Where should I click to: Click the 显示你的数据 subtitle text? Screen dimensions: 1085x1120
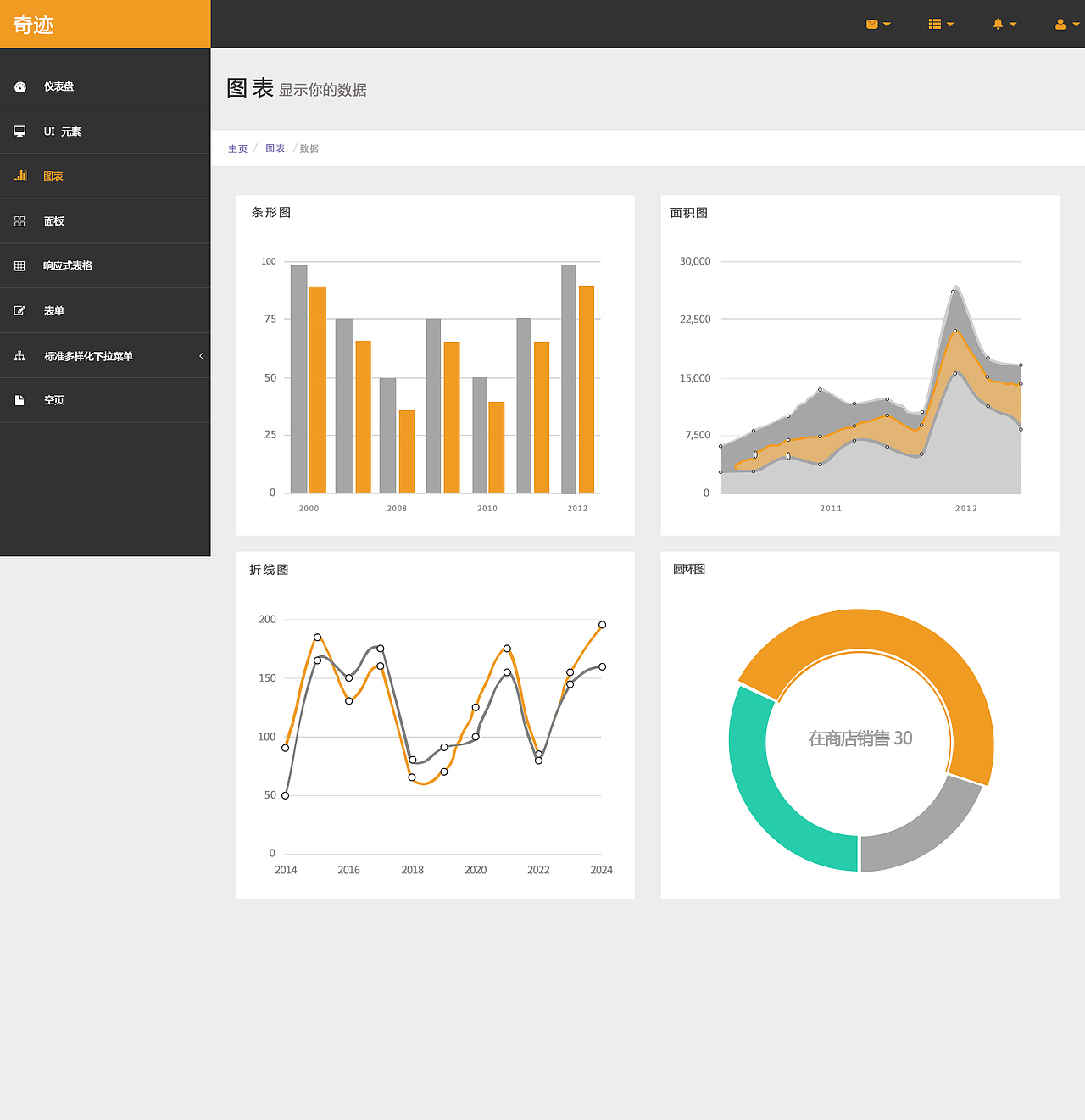[x=323, y=90]
